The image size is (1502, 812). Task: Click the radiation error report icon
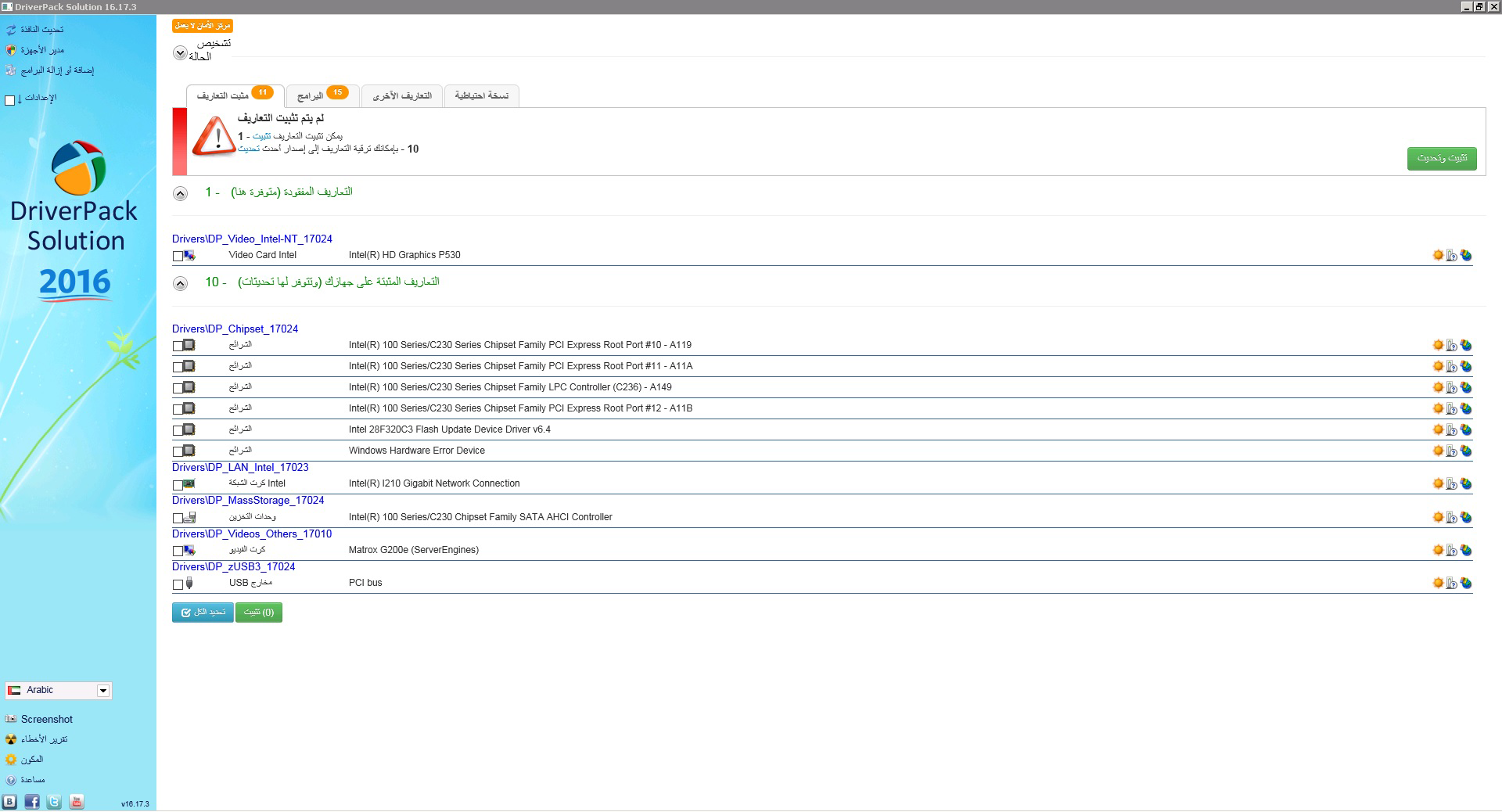(11, 739)
